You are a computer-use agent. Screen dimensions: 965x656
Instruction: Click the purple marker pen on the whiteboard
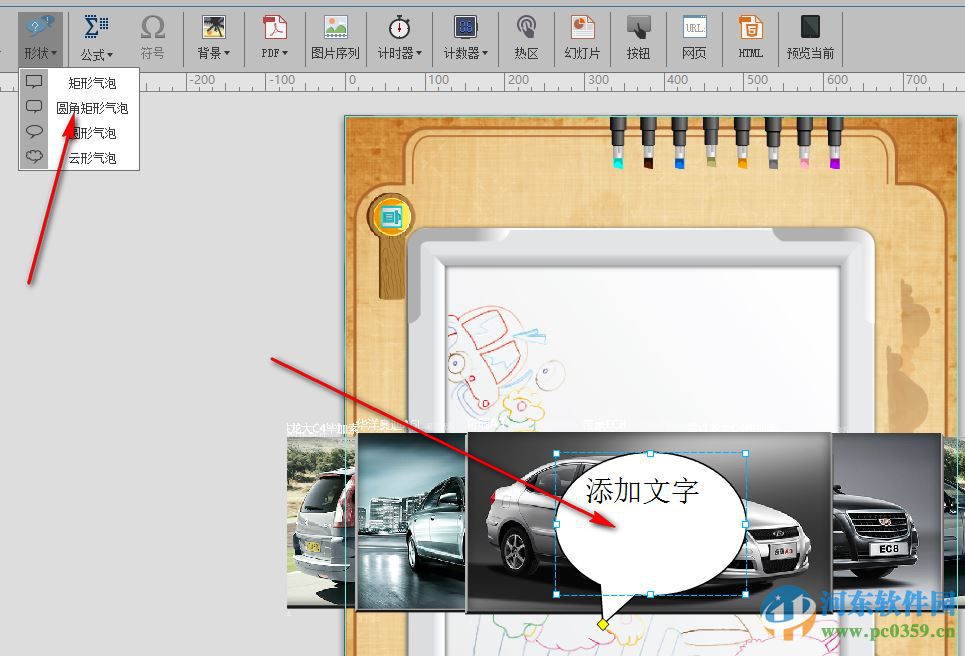[x=833, y=145]
